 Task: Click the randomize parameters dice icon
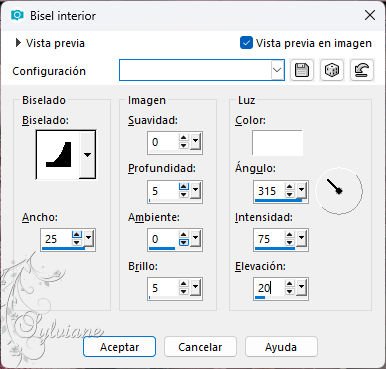(332, 70)
